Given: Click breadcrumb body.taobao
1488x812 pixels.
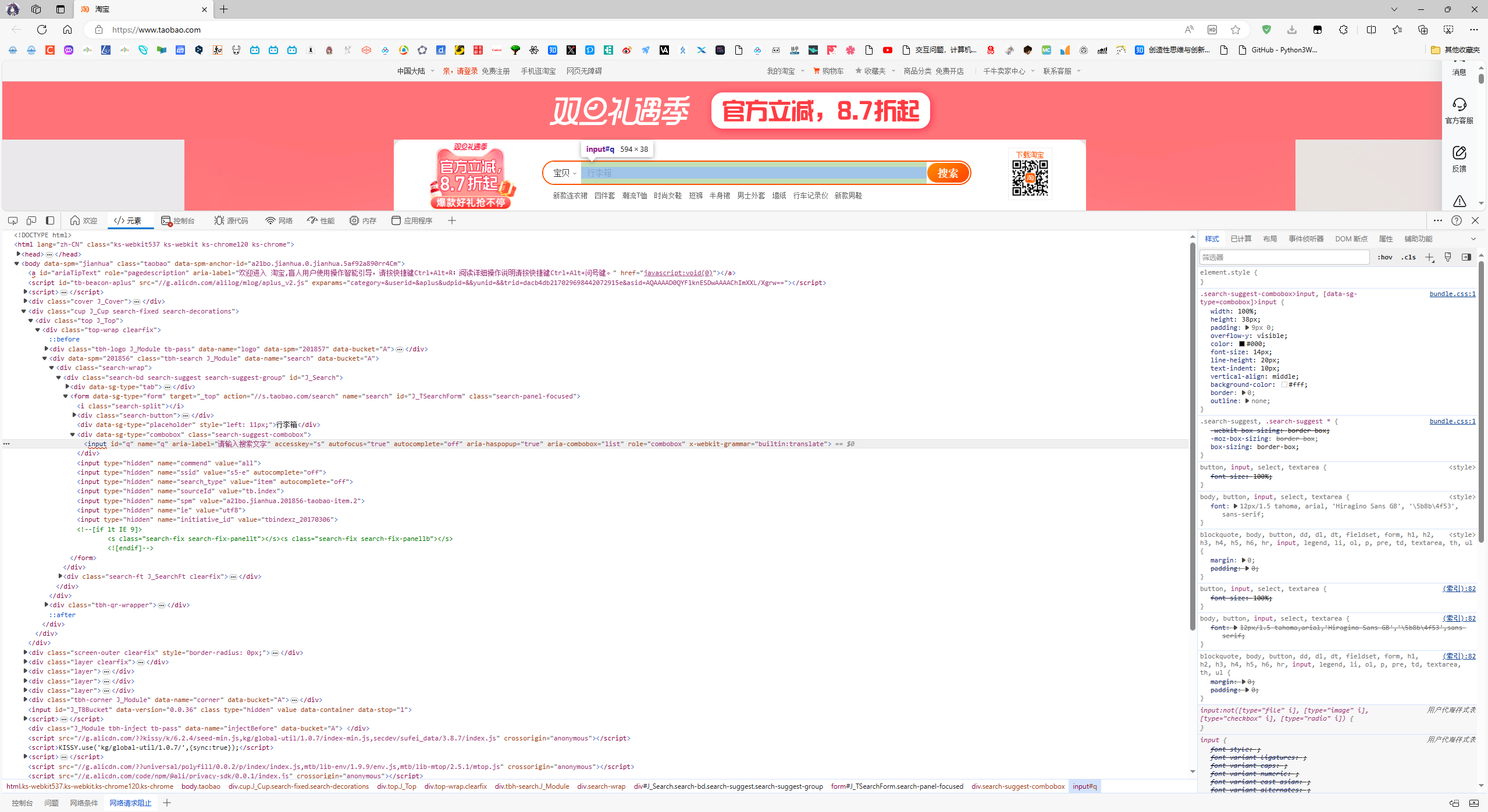Looking at the screenshot, I should coord(201,786).
